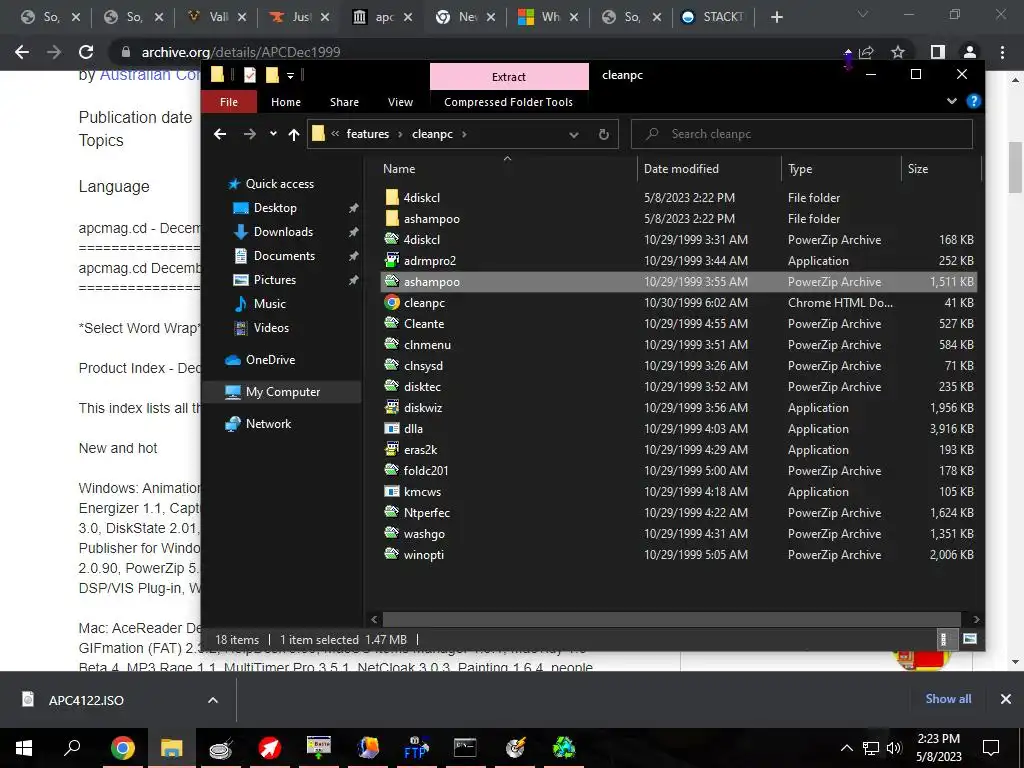Viewport: 1024px width, 768px height.
Task: Open the 4diskcl folder
Action: tap(421, 197)
